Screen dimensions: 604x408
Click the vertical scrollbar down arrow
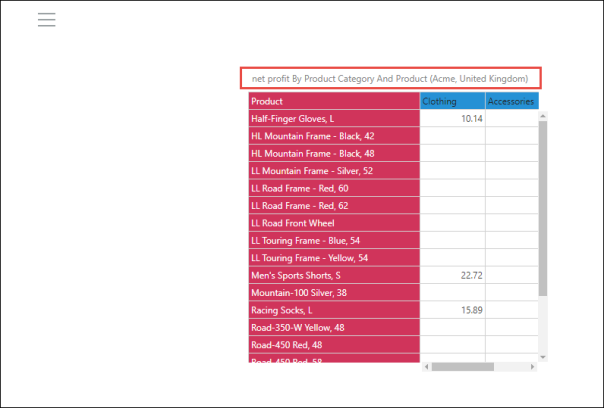(543, 356)
